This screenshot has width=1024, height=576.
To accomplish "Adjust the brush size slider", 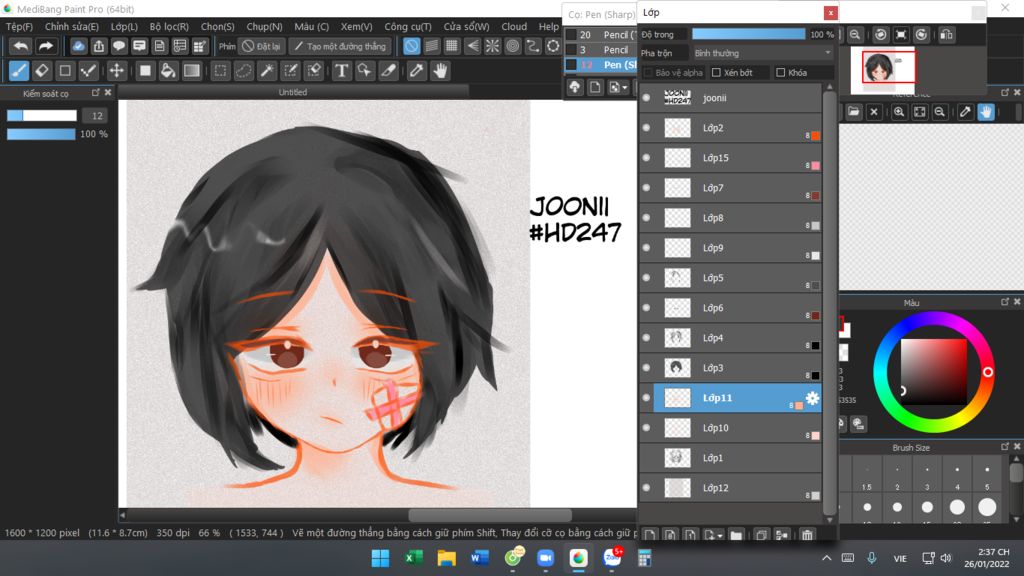I will (42, 116).
